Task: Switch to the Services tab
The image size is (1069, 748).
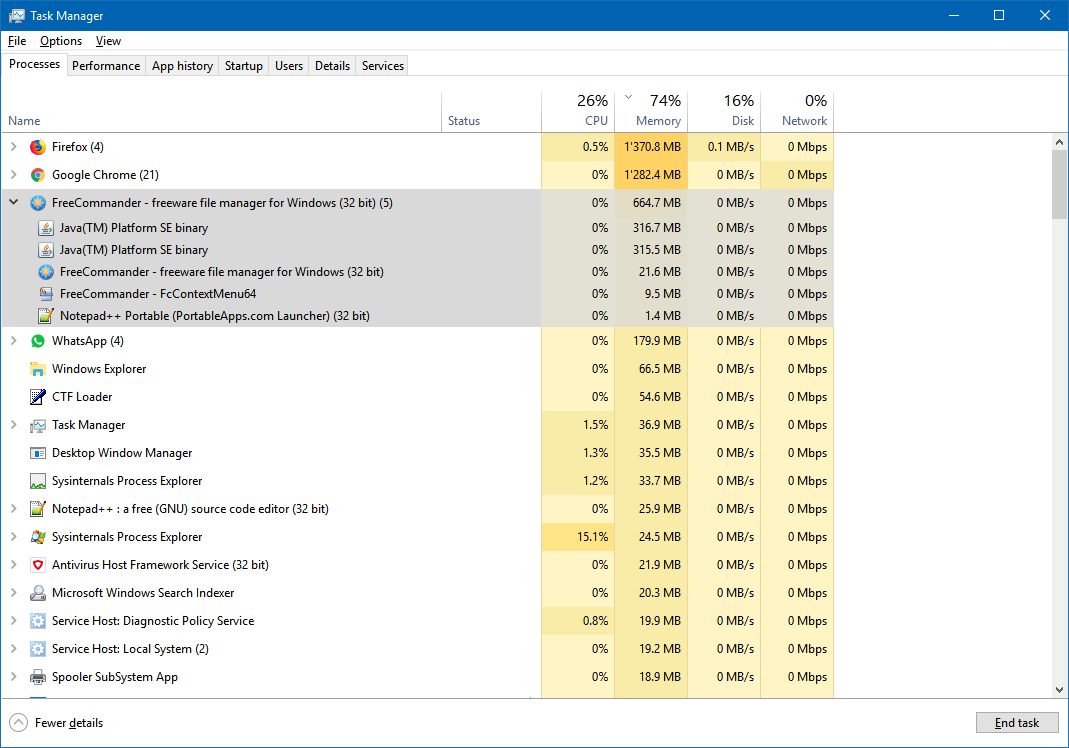Action: [x=382, y=65]
